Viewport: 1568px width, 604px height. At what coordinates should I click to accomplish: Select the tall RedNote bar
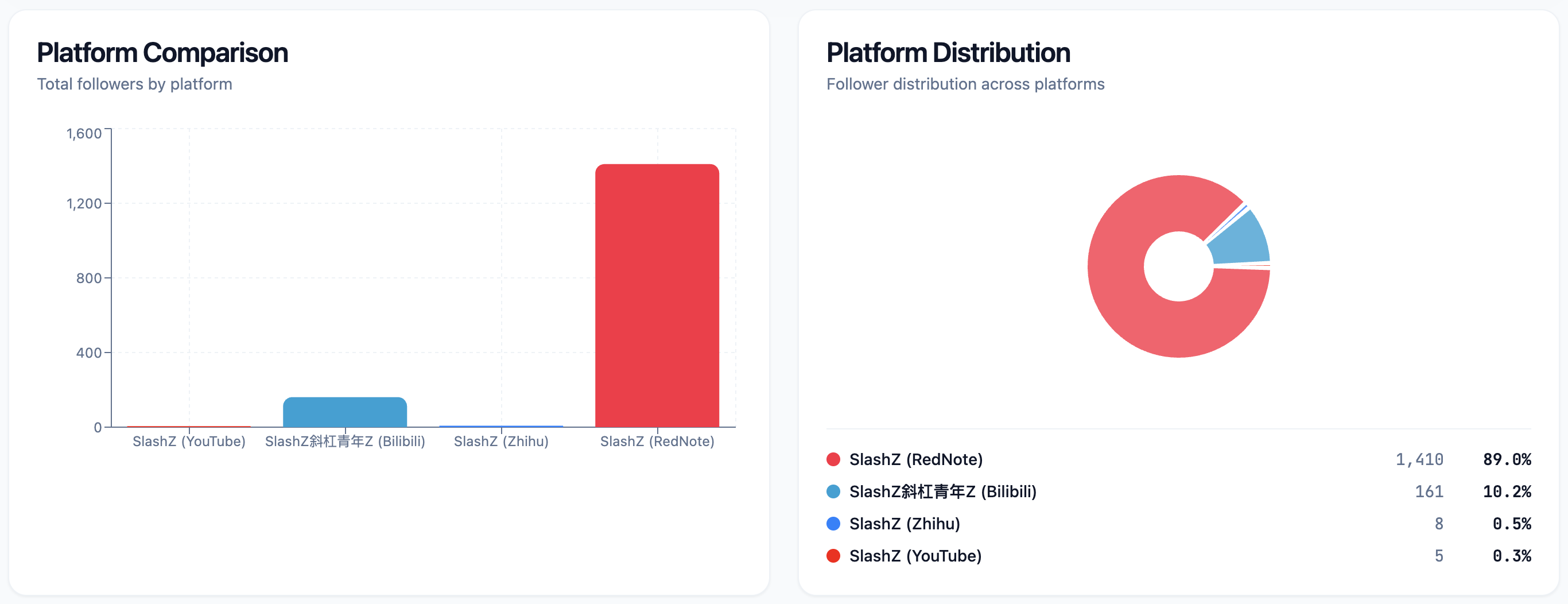pos(657,296)
